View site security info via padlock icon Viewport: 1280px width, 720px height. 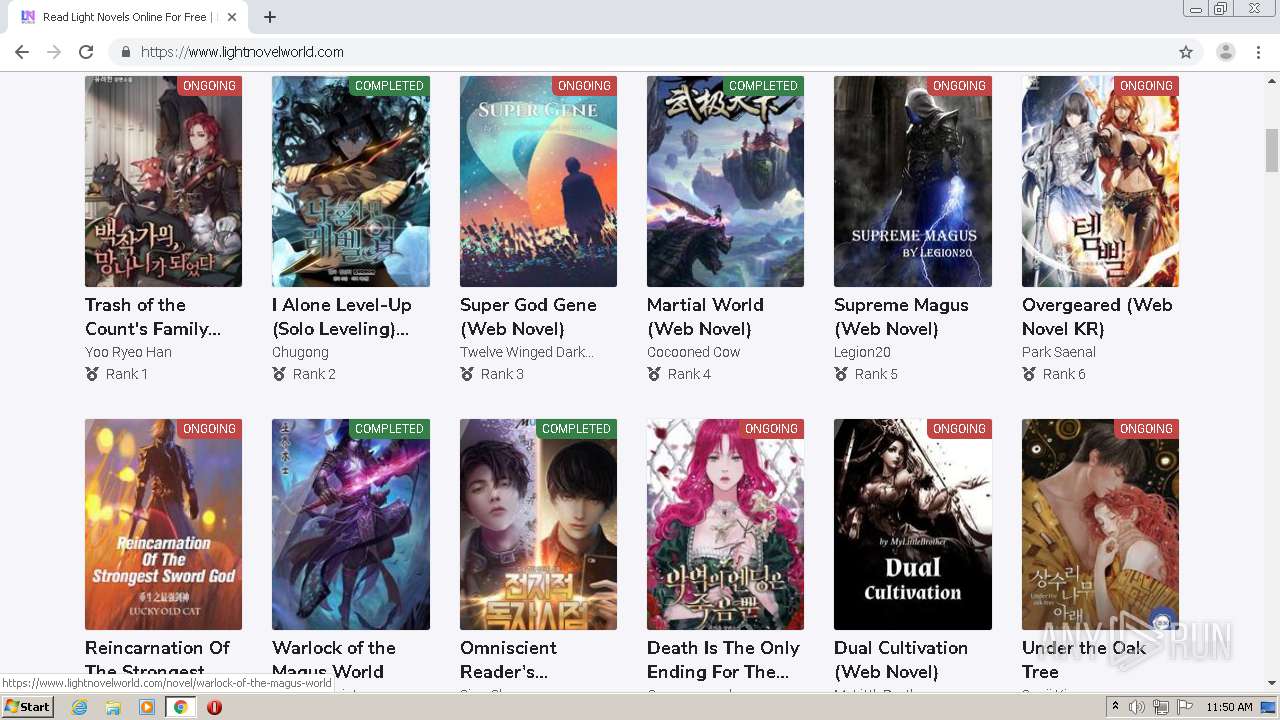click(x=126, y=52)
